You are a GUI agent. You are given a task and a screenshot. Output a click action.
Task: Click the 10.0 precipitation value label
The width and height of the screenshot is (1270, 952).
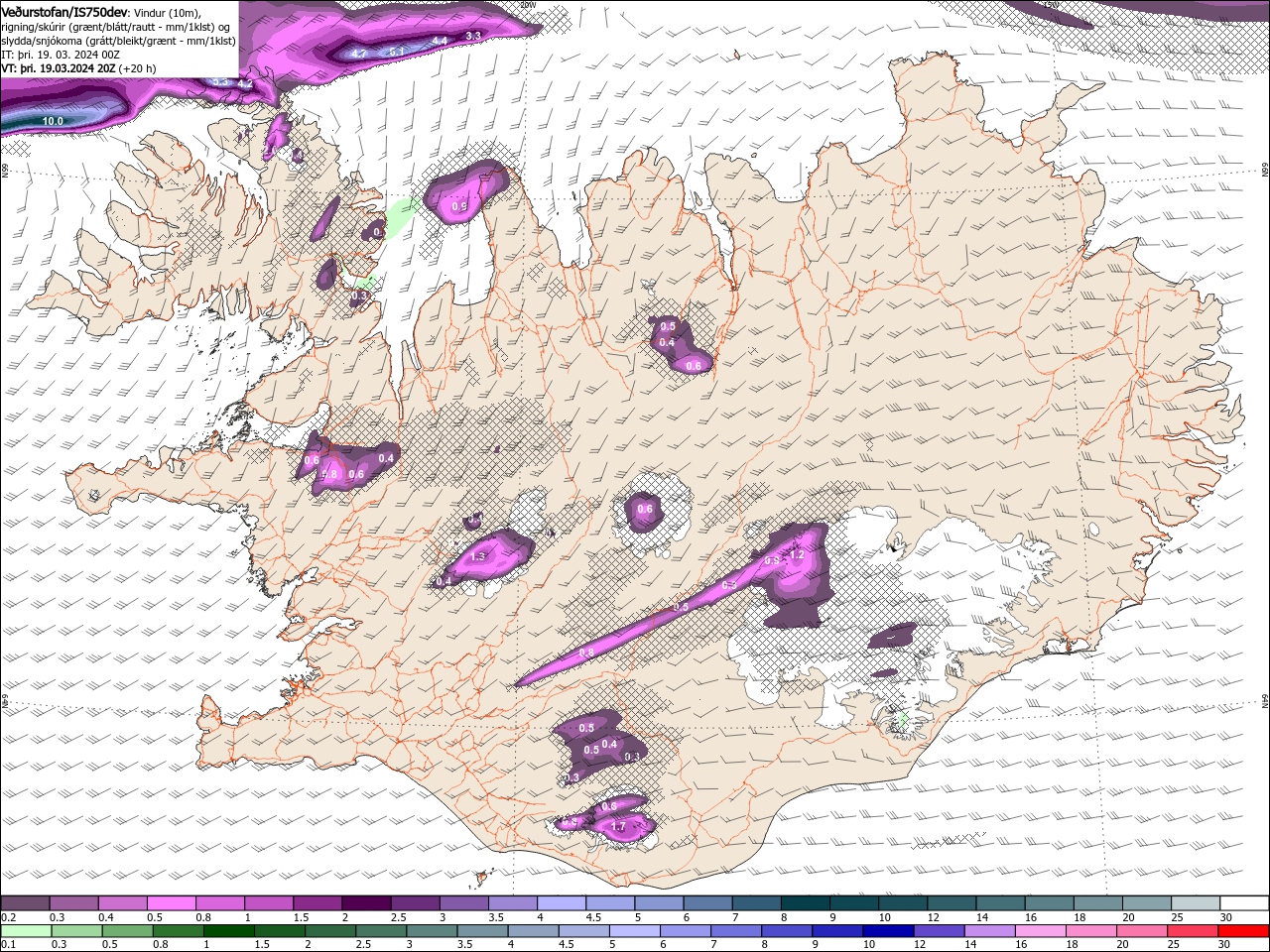pyautogui.click(x=53, y=121)
